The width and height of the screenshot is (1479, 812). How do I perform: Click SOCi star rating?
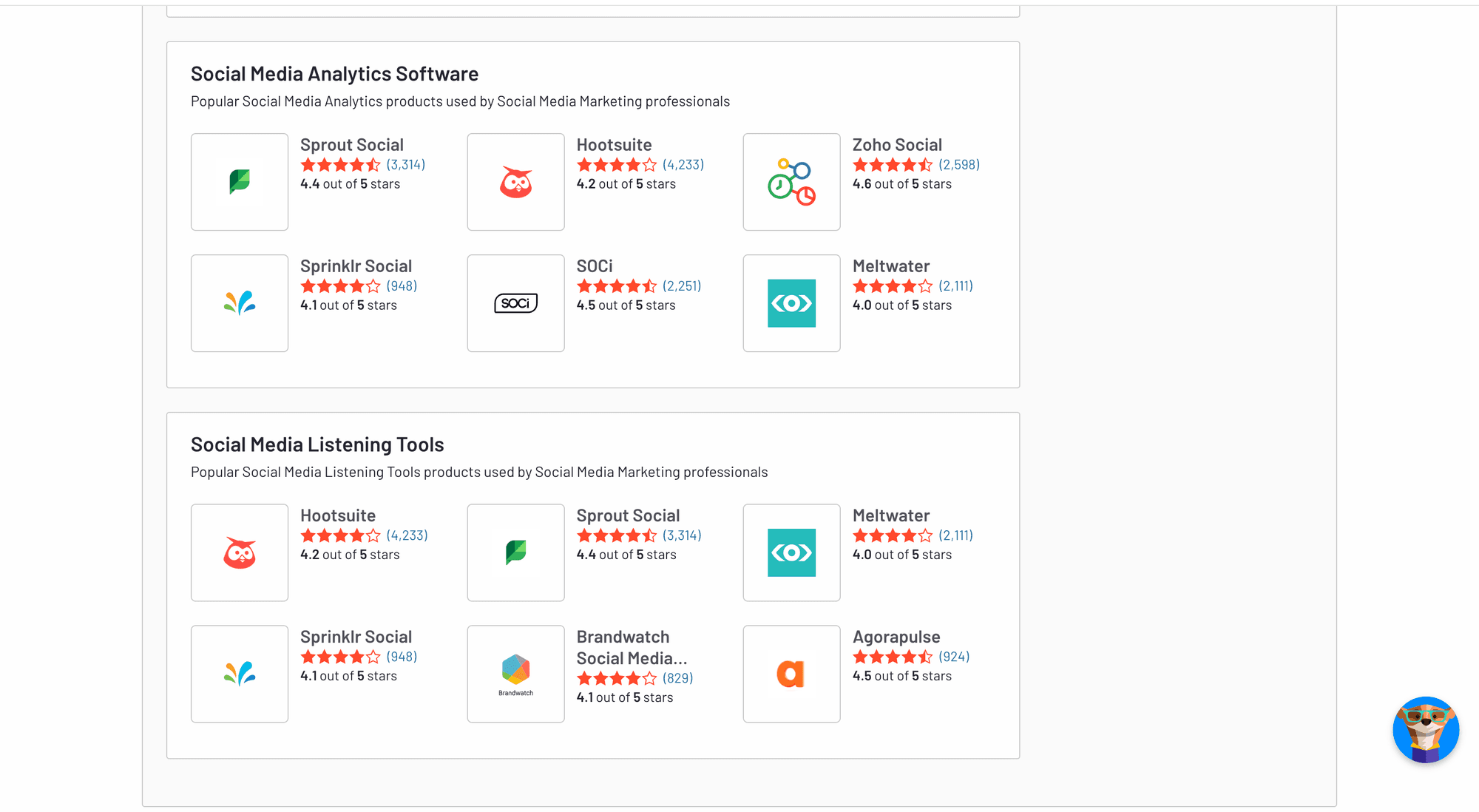click(x=616, y=286)
